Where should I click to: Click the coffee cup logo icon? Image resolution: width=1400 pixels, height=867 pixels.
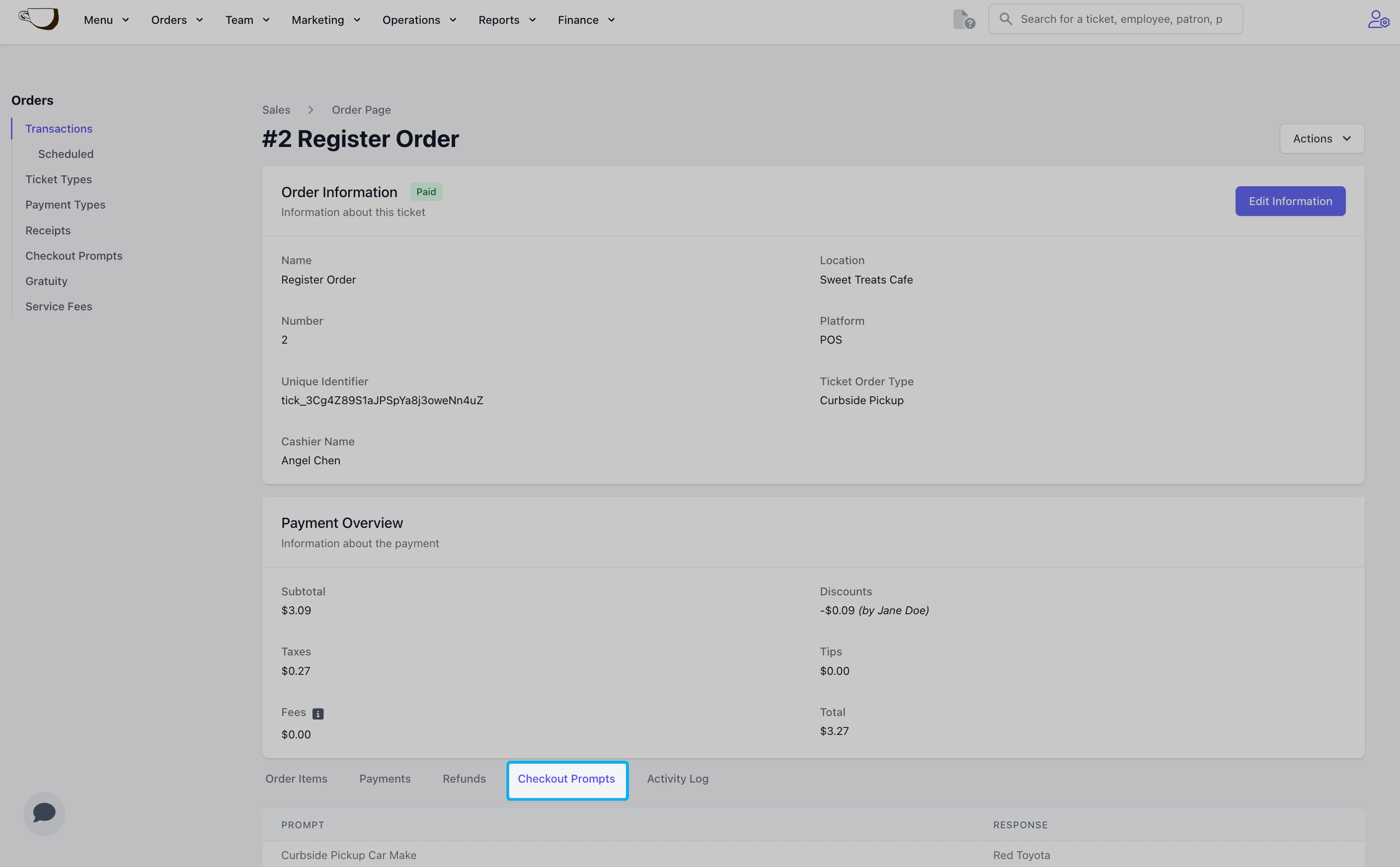38,19
